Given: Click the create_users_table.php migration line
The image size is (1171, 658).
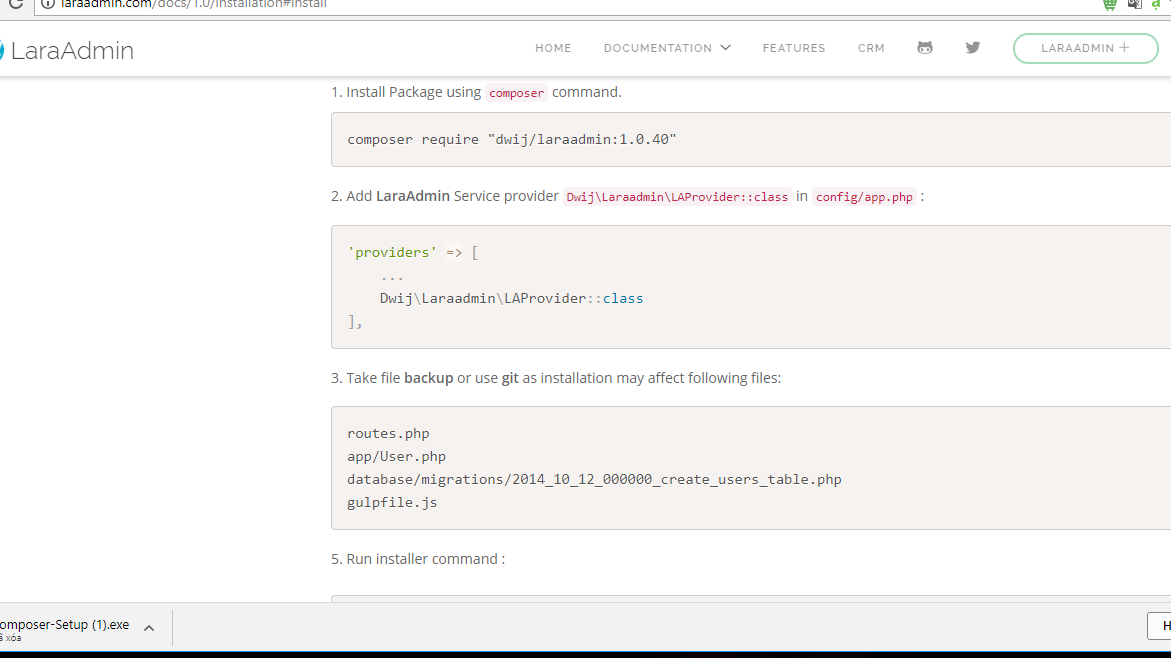Looking at the screenshot, I should (594, 479).
